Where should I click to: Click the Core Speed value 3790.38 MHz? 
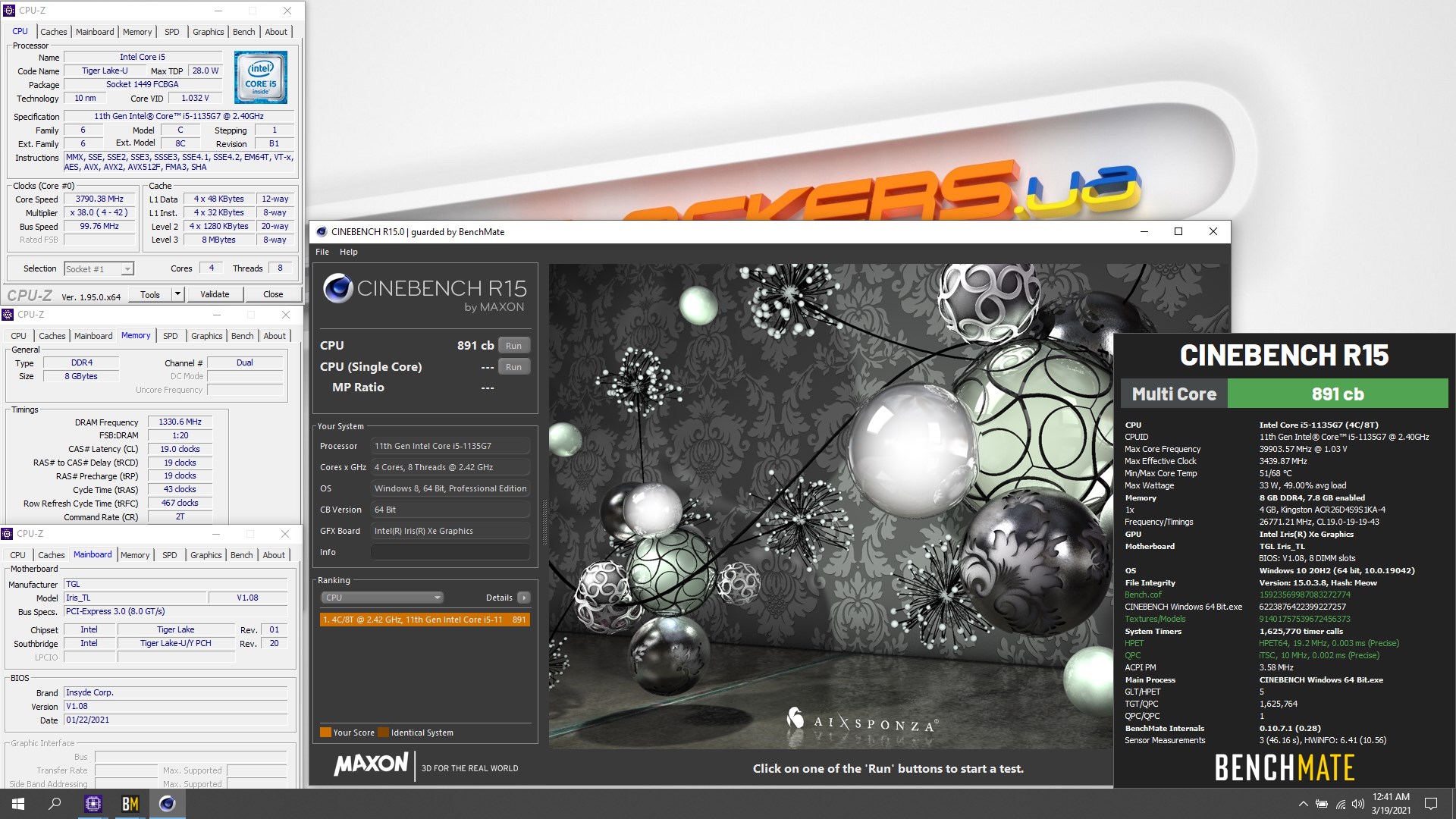(99, 199)
